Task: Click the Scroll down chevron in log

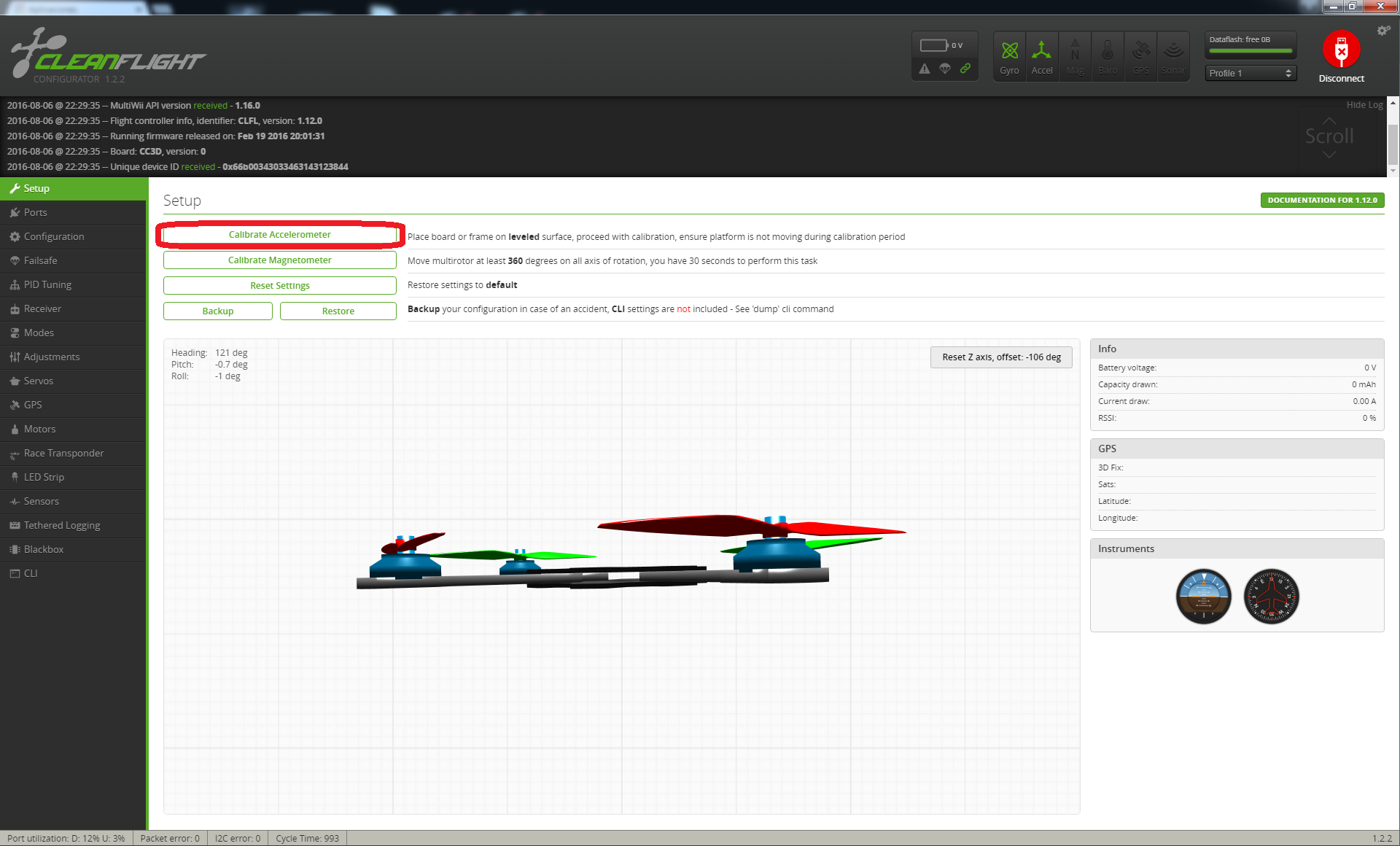Action: click(1329, 155)
